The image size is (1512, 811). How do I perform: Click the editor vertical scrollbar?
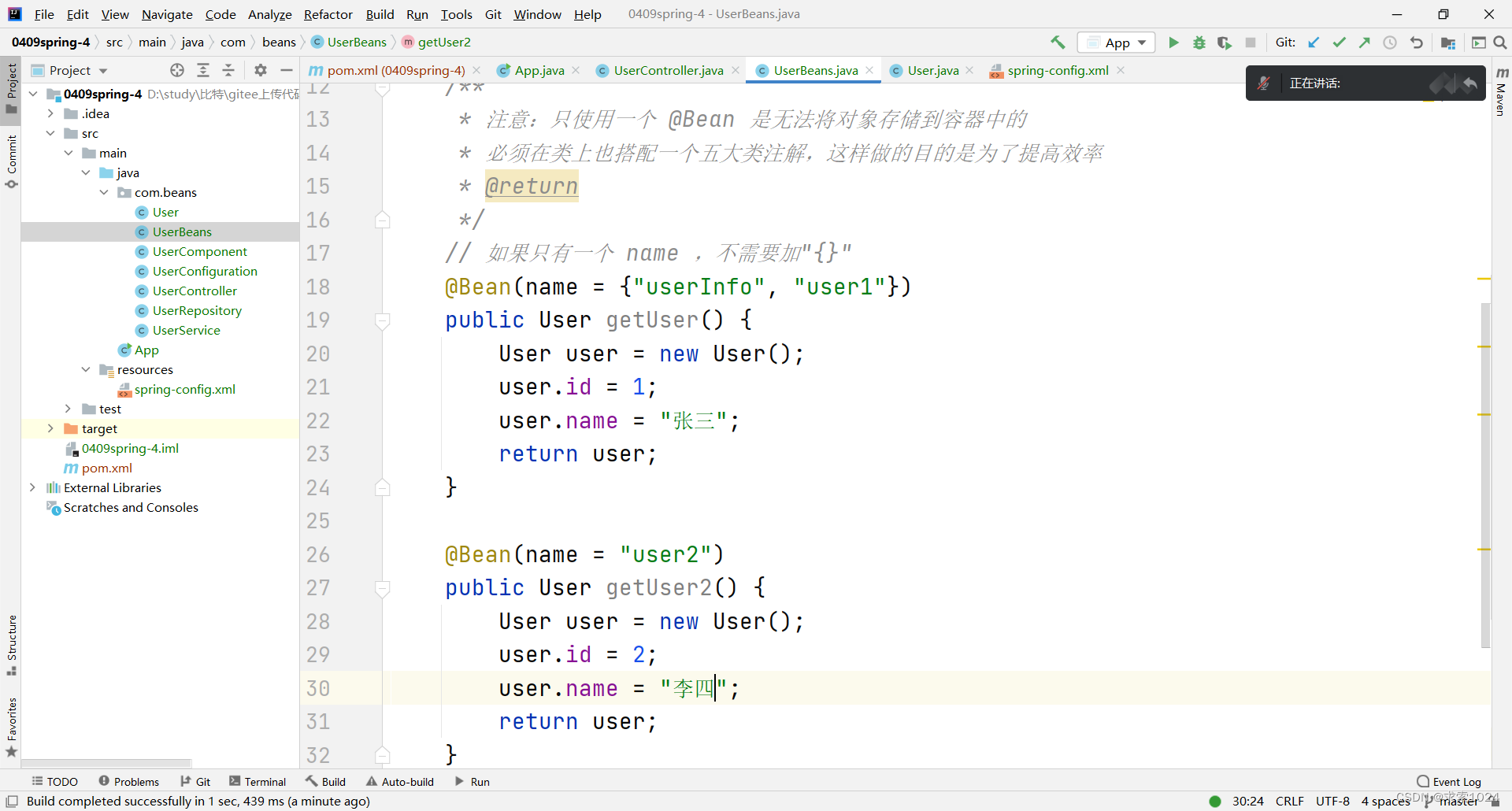coord(1485,475)
